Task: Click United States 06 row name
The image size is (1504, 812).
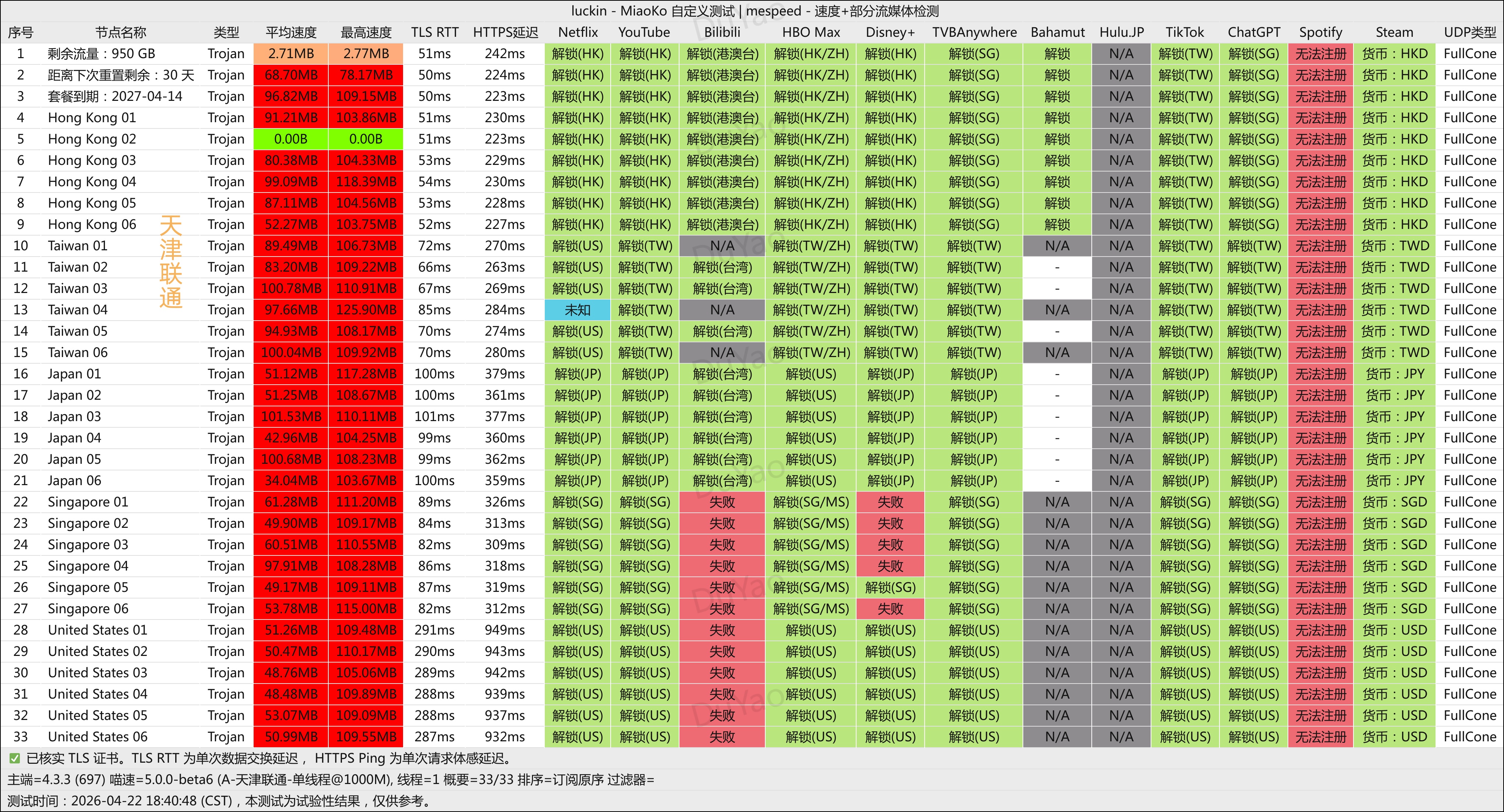Action: tap(98, 737)
